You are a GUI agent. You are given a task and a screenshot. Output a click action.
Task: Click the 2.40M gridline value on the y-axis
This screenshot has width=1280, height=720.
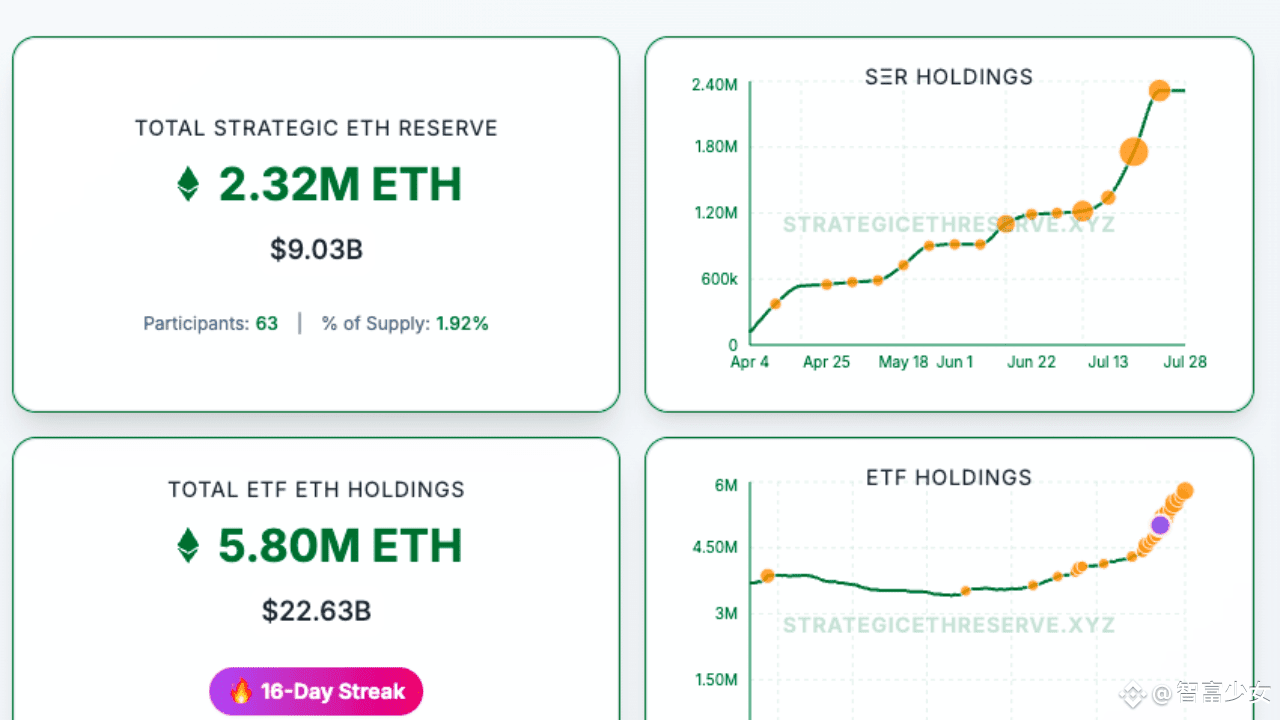713,85
